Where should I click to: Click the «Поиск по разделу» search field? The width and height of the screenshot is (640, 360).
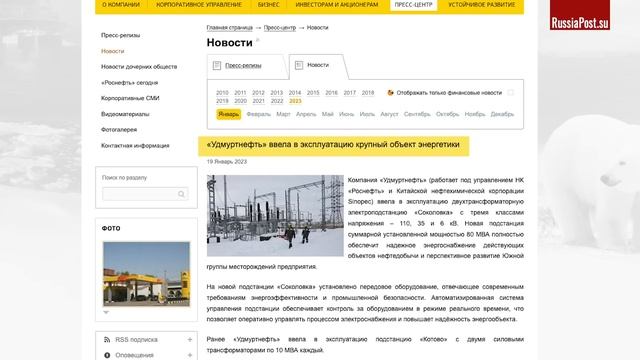145,194
